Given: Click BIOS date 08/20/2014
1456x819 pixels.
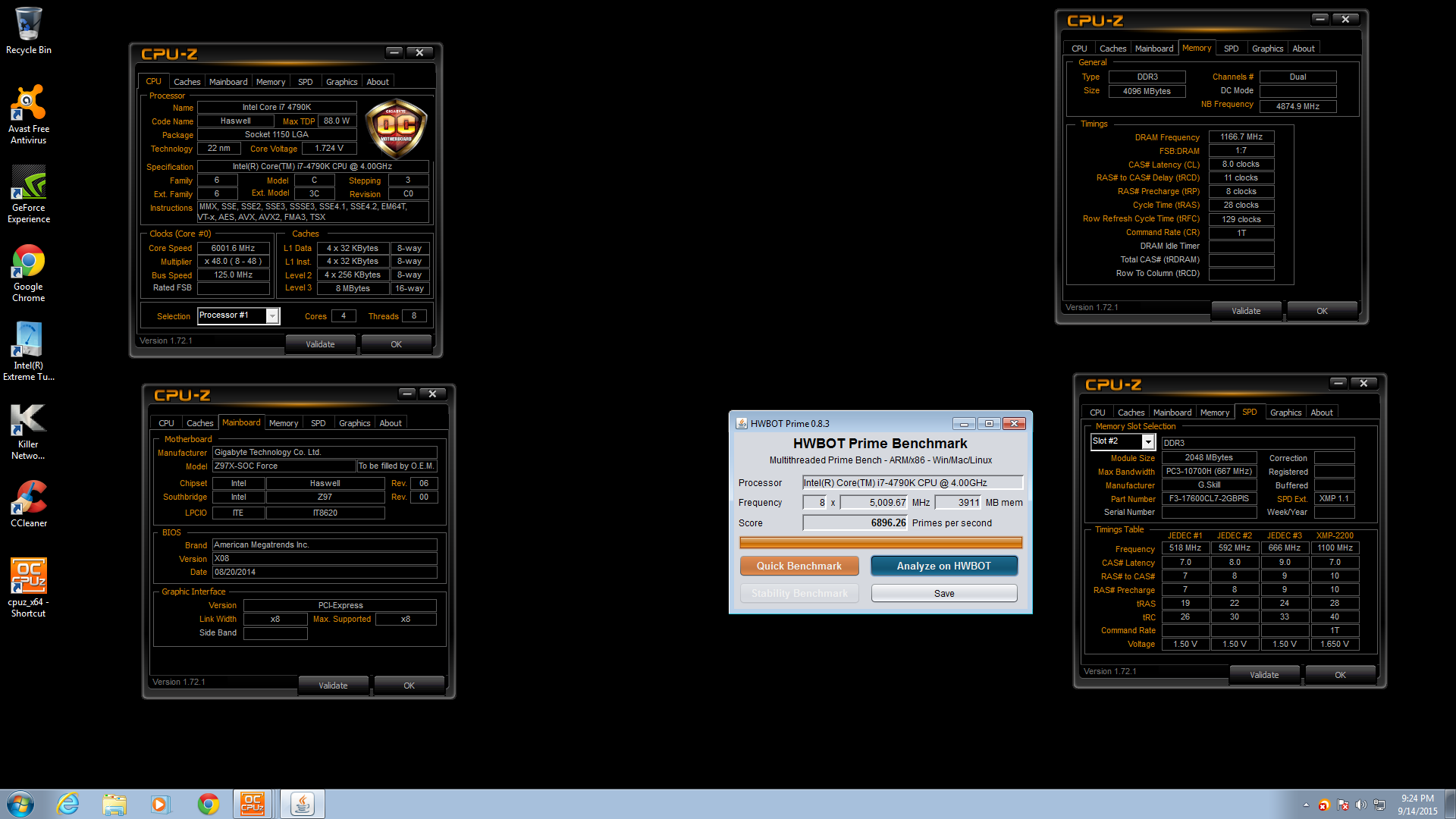Looking at the screenshot, I should pyautogui.click(x=325, y=572).
